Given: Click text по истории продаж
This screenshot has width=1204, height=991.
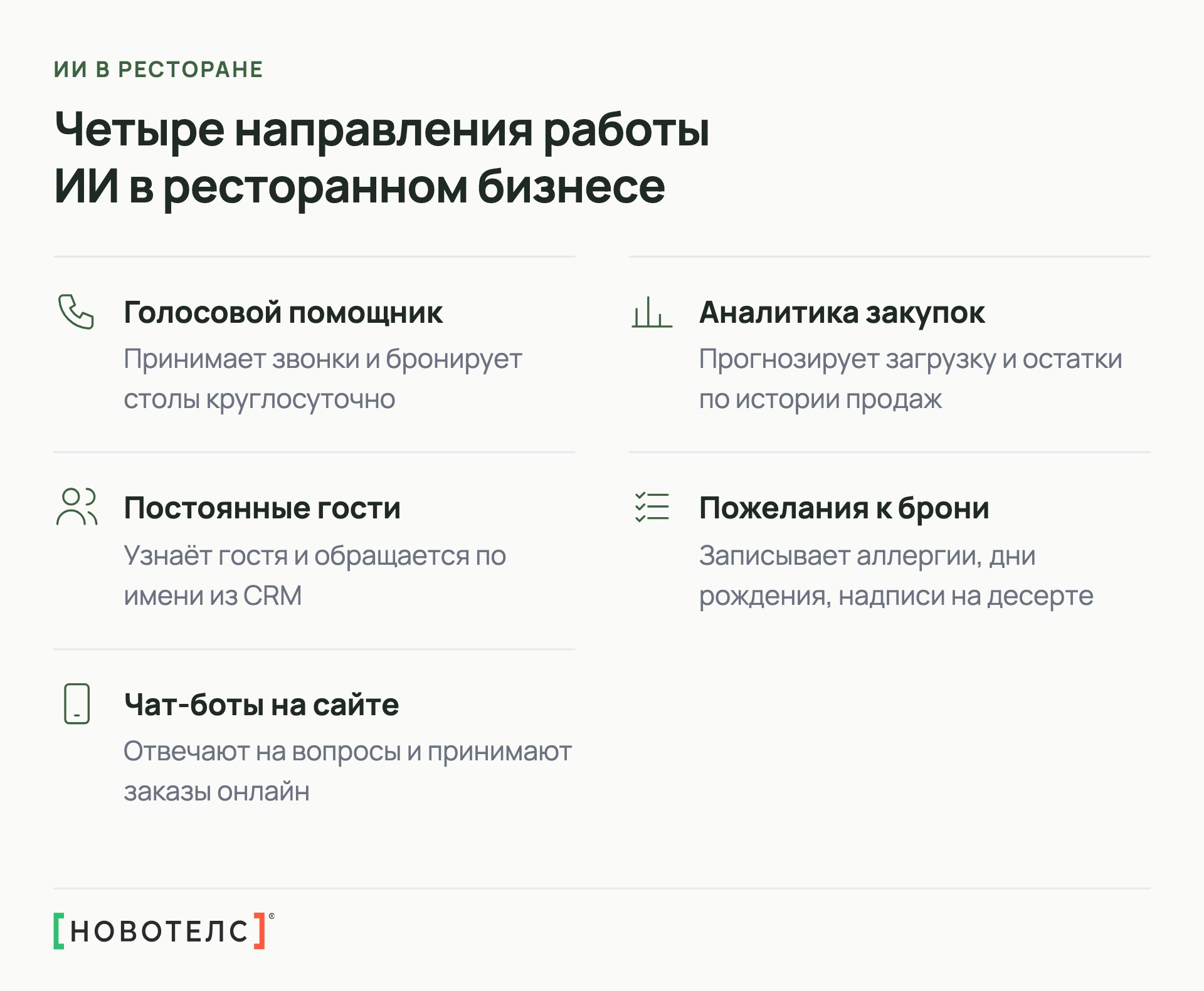Looking at the screenshot, I should (820, 400).
